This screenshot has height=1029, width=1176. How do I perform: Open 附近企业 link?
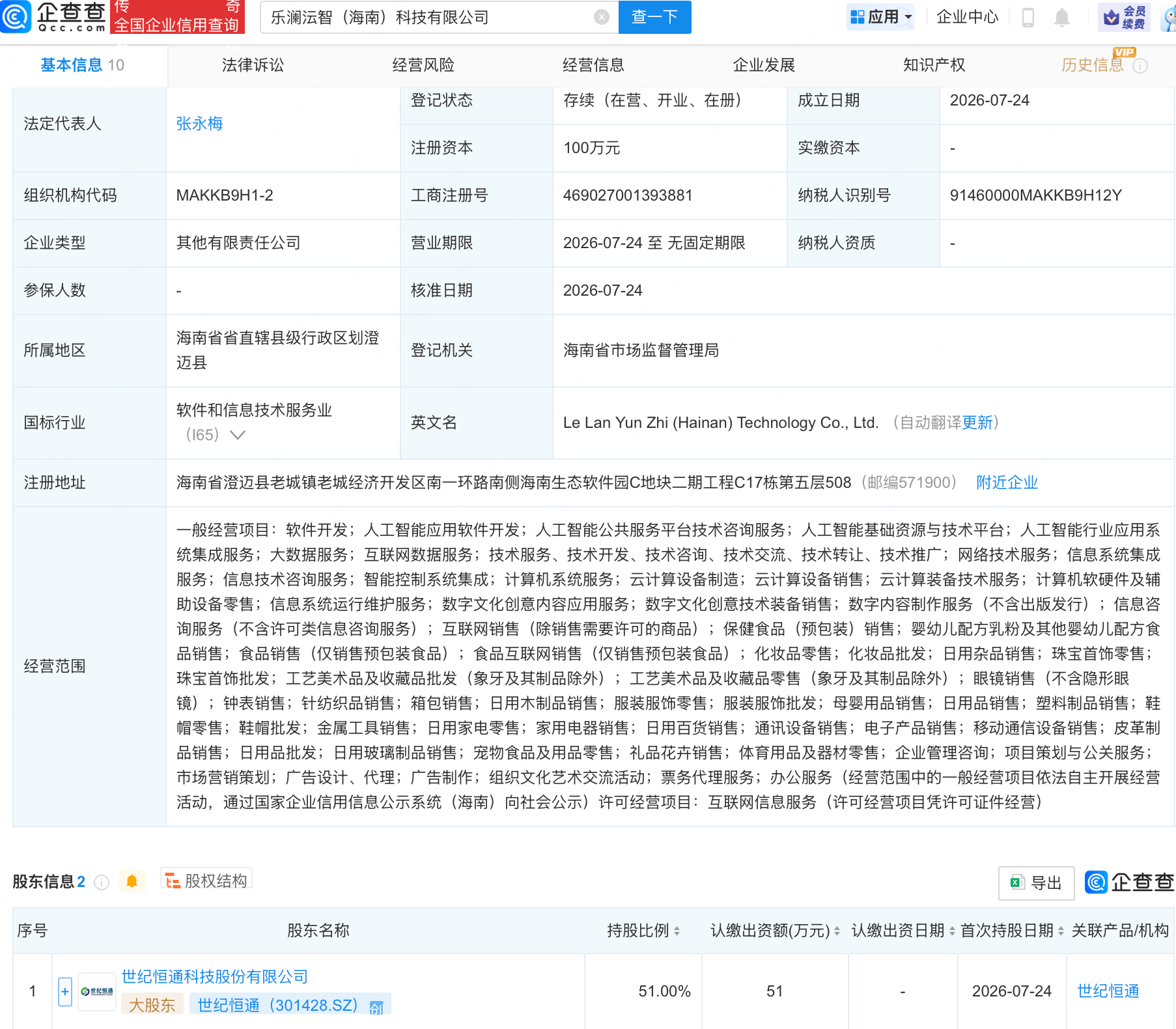coord(1007,483)
